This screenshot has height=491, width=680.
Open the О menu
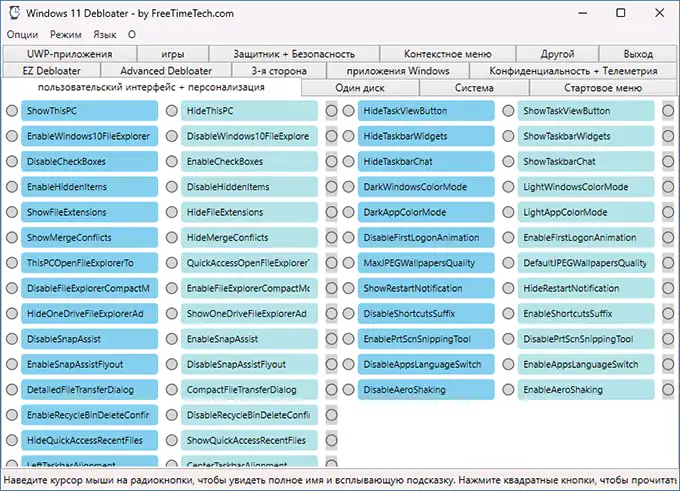point(132,35)
